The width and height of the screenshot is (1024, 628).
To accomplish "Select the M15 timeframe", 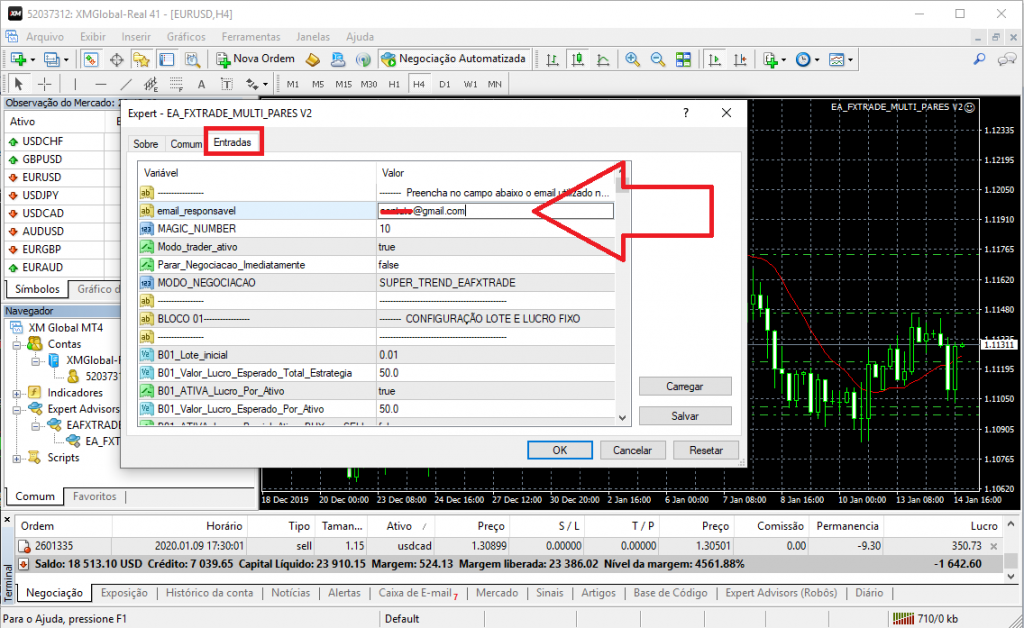I will click(344, 84).
